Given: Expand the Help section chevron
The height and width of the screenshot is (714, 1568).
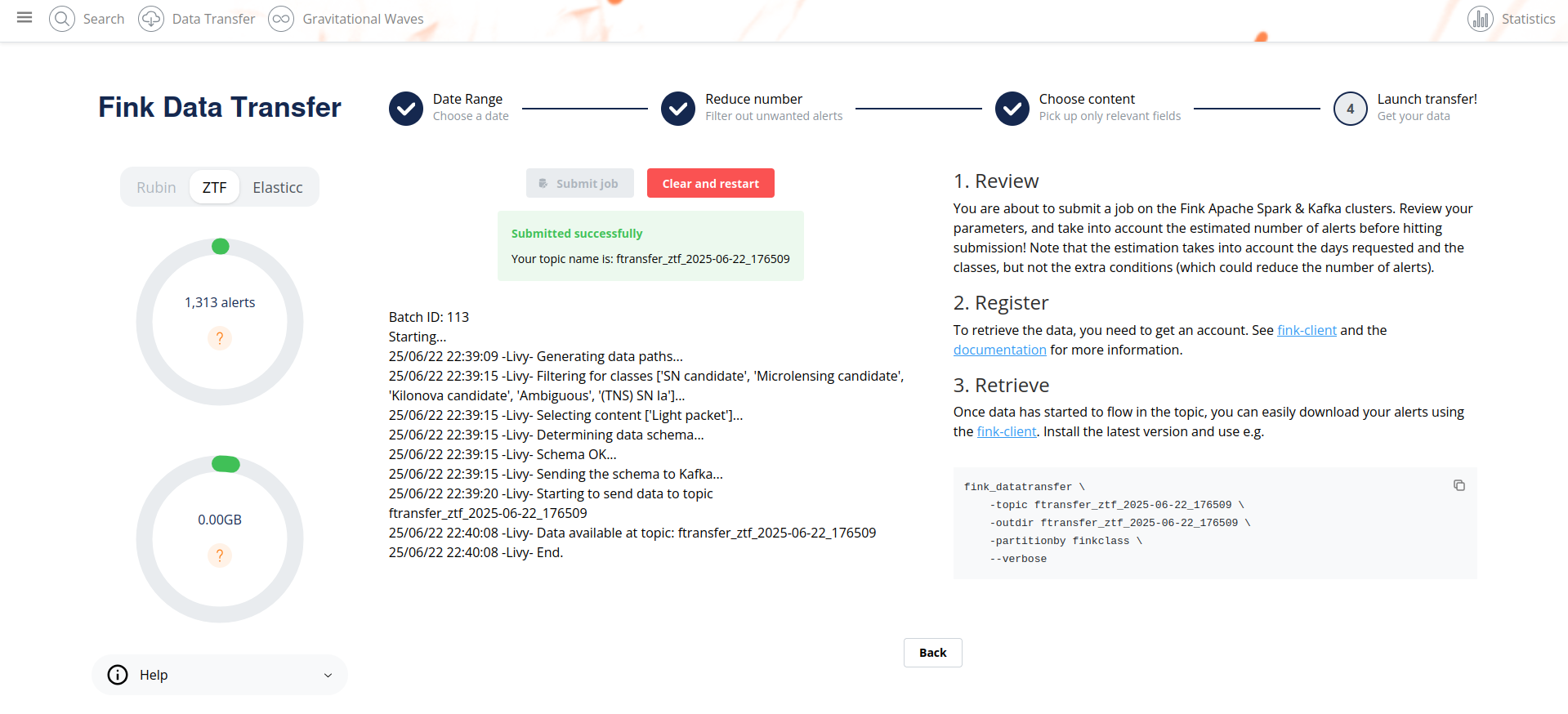Looking at the screenshot, I should click(x=328, y=676).
